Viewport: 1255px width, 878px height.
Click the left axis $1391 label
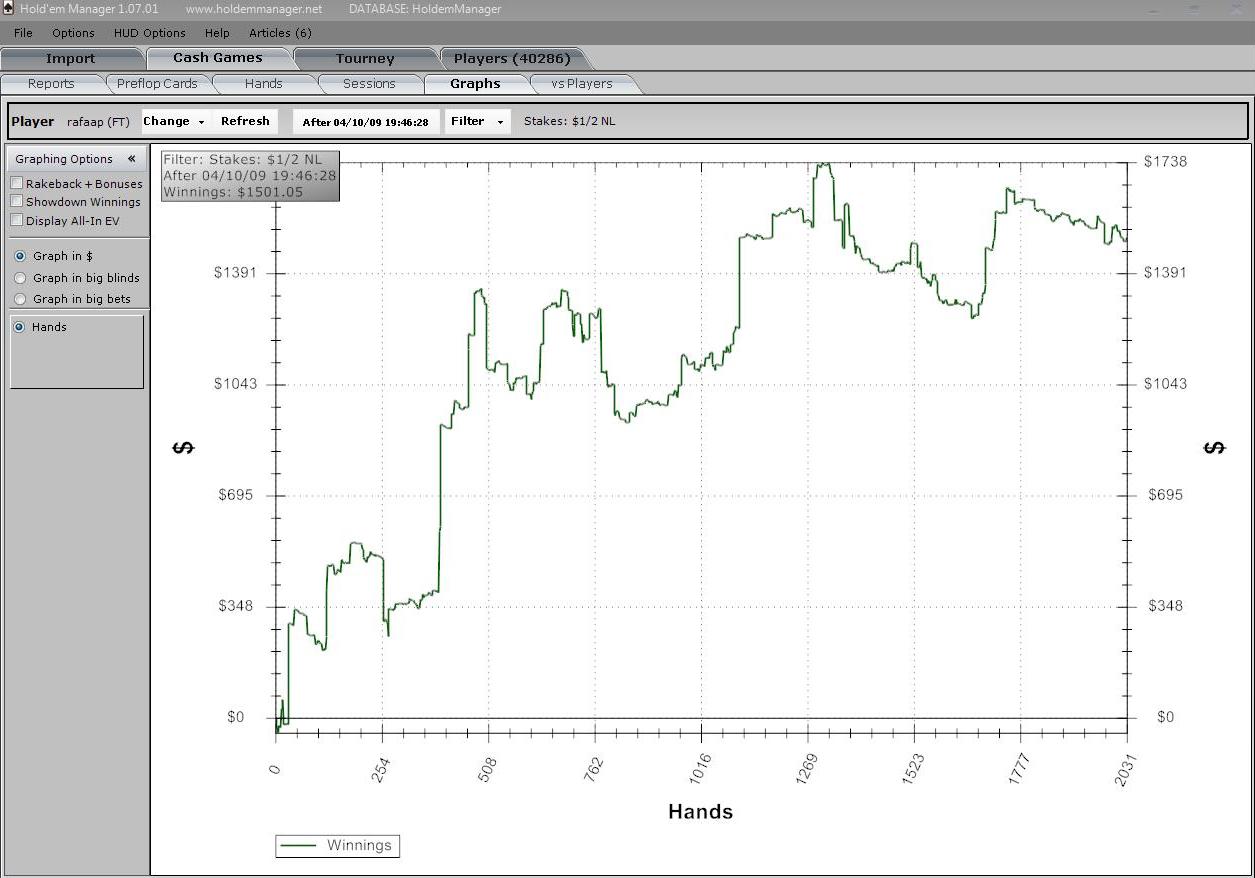tap(237, 272)
